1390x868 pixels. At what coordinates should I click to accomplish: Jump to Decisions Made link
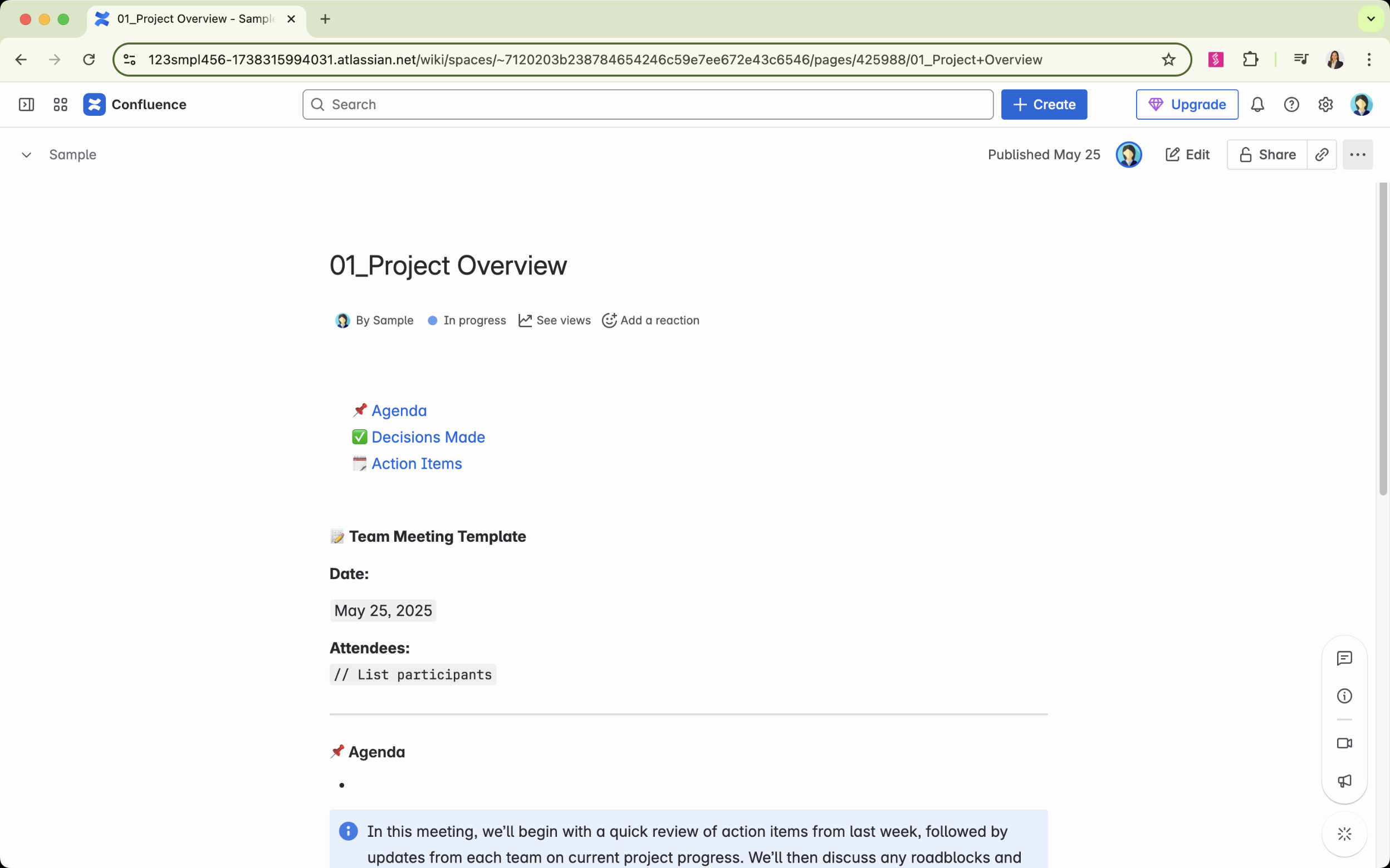428,437
